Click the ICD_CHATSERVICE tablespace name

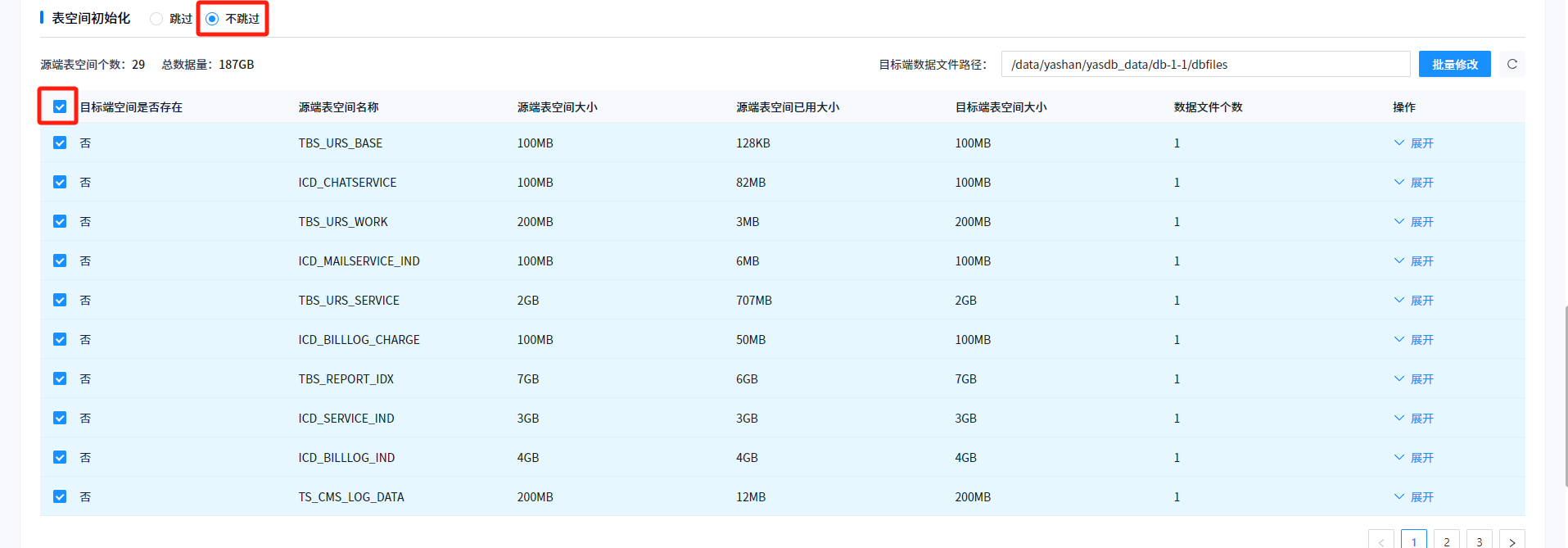coord(347,183)
